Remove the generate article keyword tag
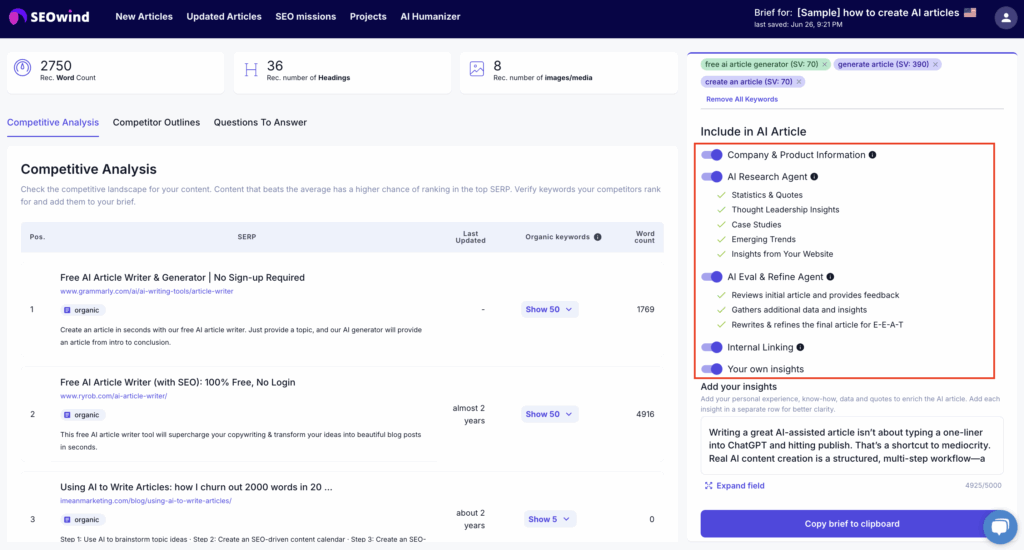Image resolution: width=1024 pixels, height=550 pixels. 936,65
